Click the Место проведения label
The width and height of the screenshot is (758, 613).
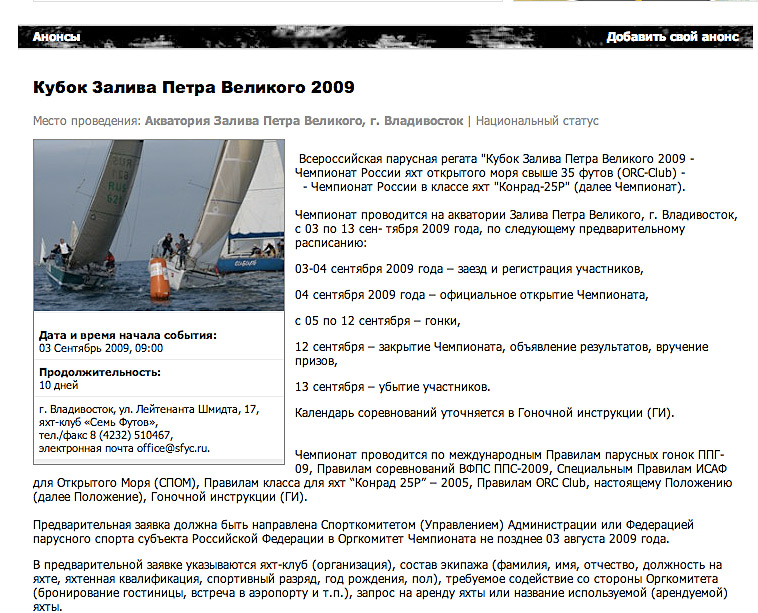[x=87, y=121]
